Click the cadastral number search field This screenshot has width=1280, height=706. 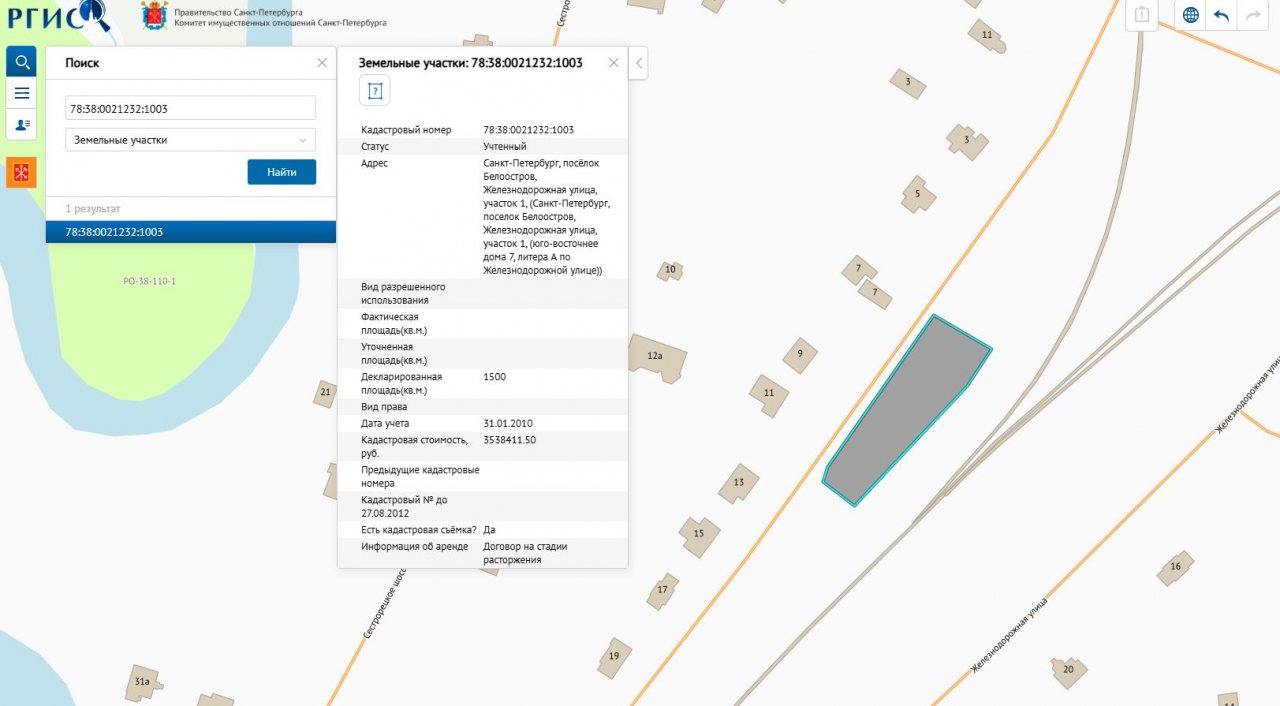point(190,108)
